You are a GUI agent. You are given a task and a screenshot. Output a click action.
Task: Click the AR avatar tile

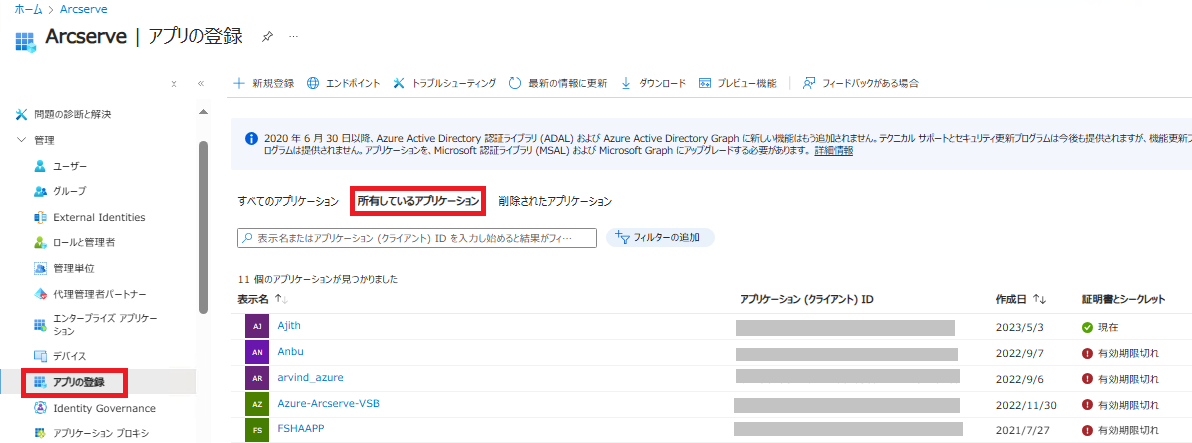click(x=257, y=378)
